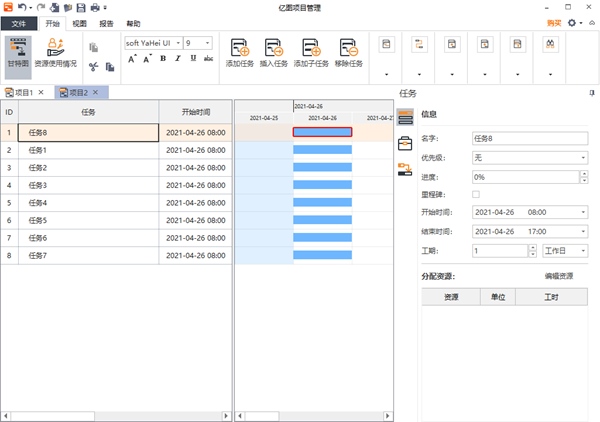Image resolution: width=600 pixels, height=422 pixels.
Task: Toggle bold text formatting
Action: pos(162,59)
